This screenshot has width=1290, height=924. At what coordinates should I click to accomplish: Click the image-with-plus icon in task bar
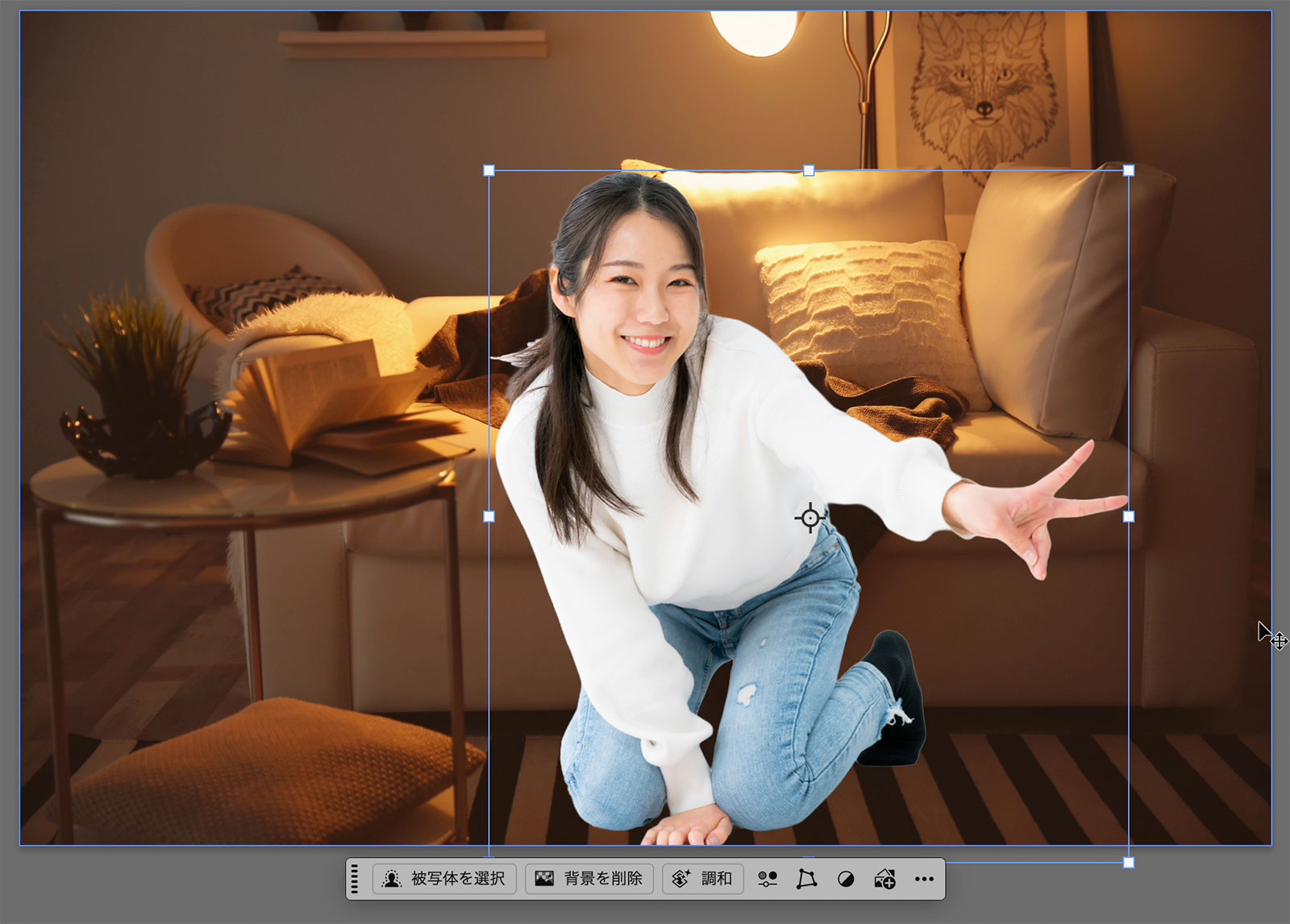(x=884, y=879)
